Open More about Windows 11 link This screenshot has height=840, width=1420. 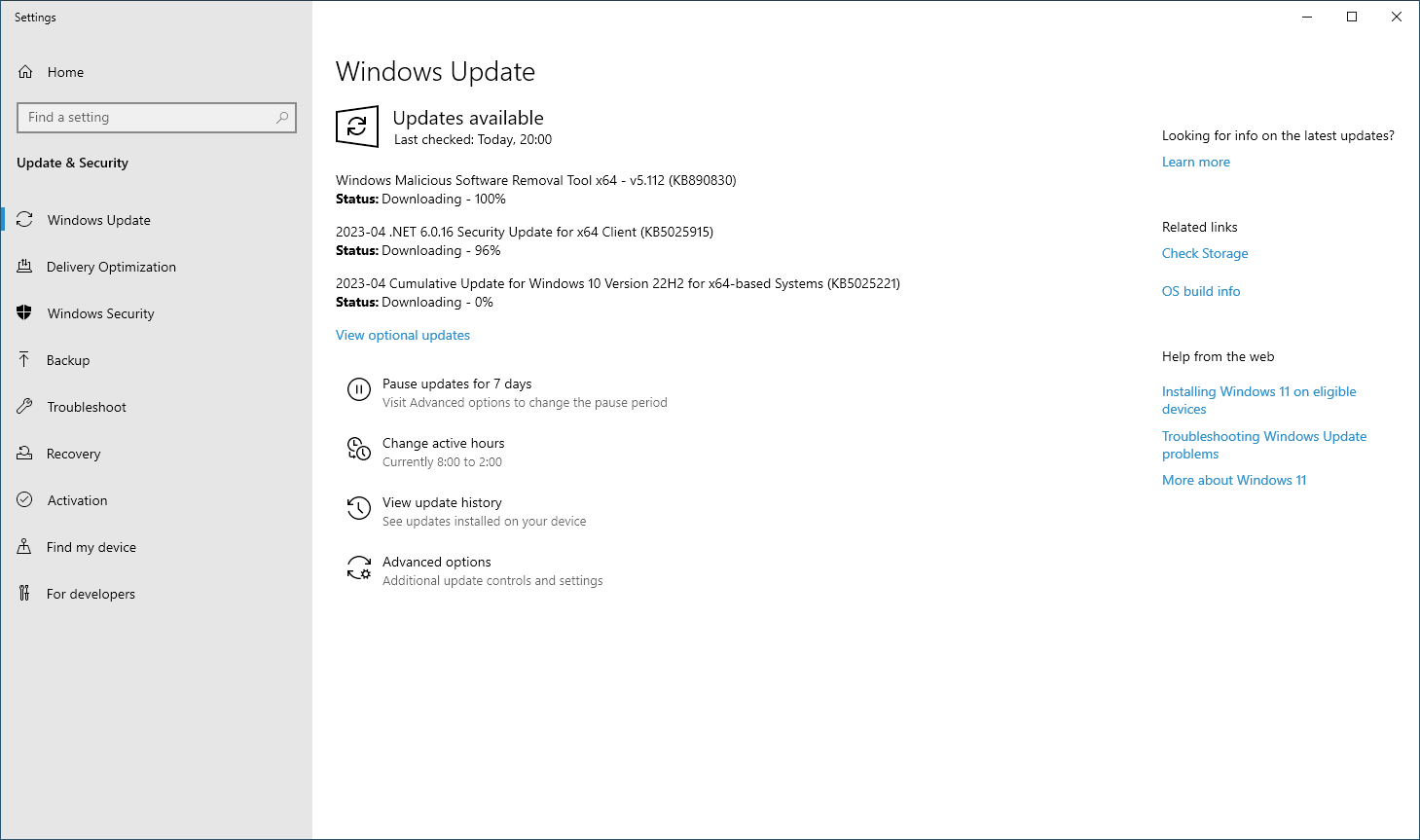click(x=1234, y=480)
